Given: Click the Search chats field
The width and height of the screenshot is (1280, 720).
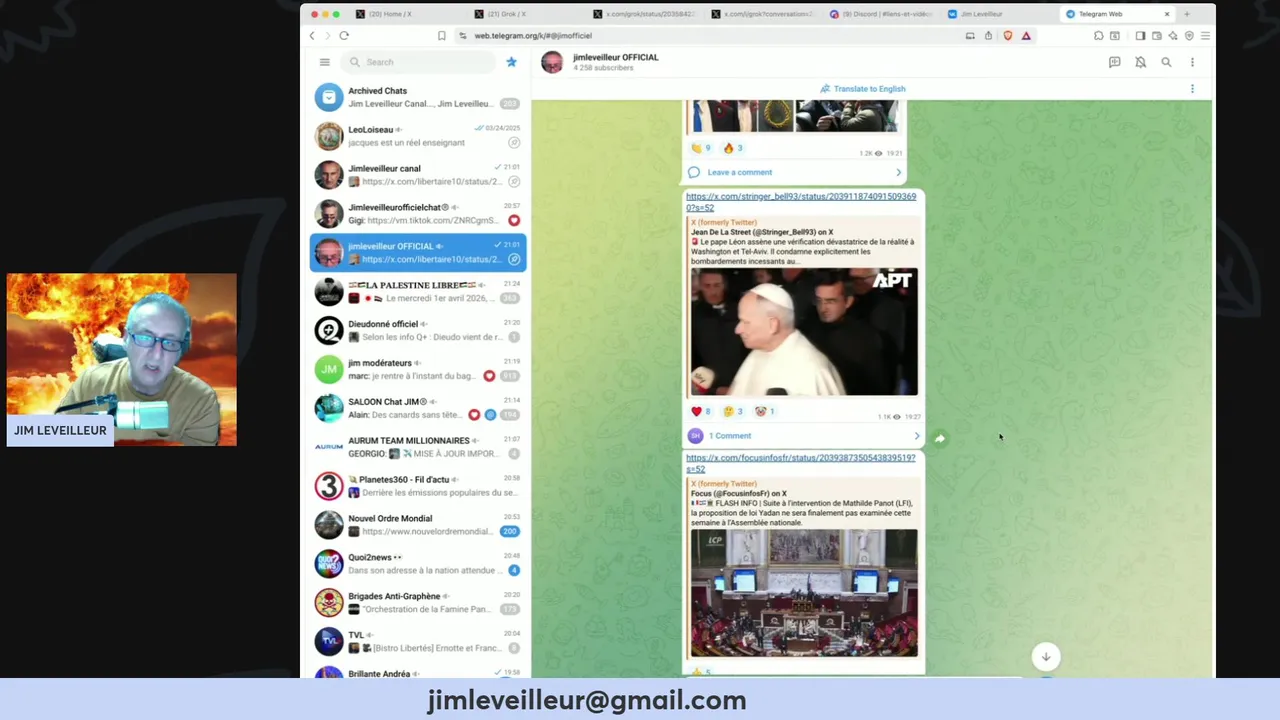Looking at the screenshot, I should [x=419, y=62].
